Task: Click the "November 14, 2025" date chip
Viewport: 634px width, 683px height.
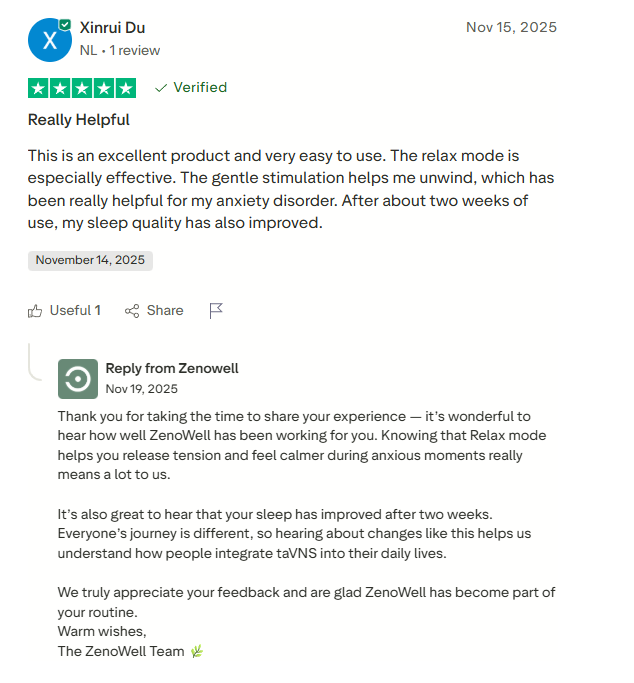Action: click(90, 260)
